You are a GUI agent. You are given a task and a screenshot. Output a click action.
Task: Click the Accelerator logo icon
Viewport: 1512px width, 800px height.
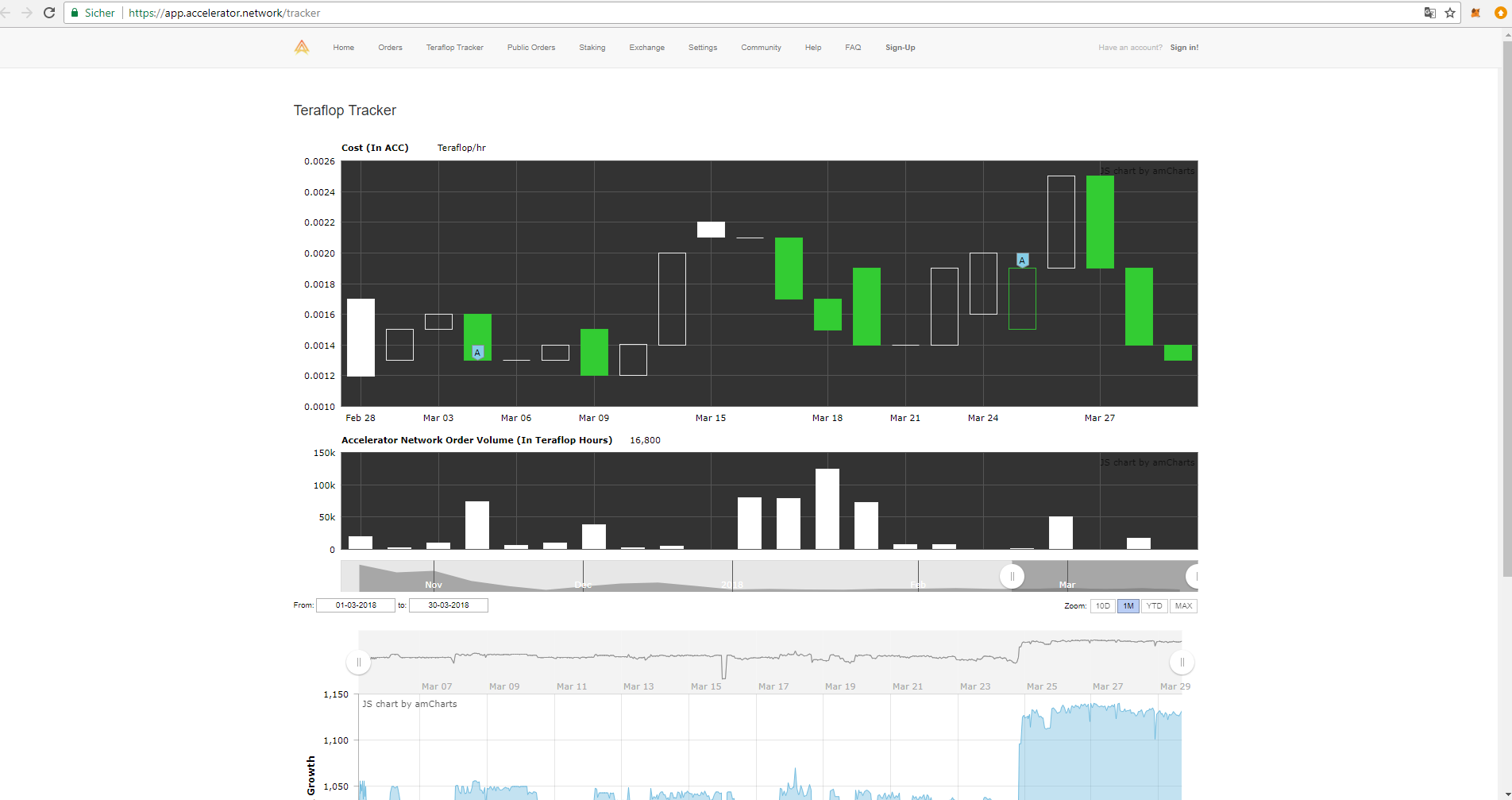tap(302, 47)
